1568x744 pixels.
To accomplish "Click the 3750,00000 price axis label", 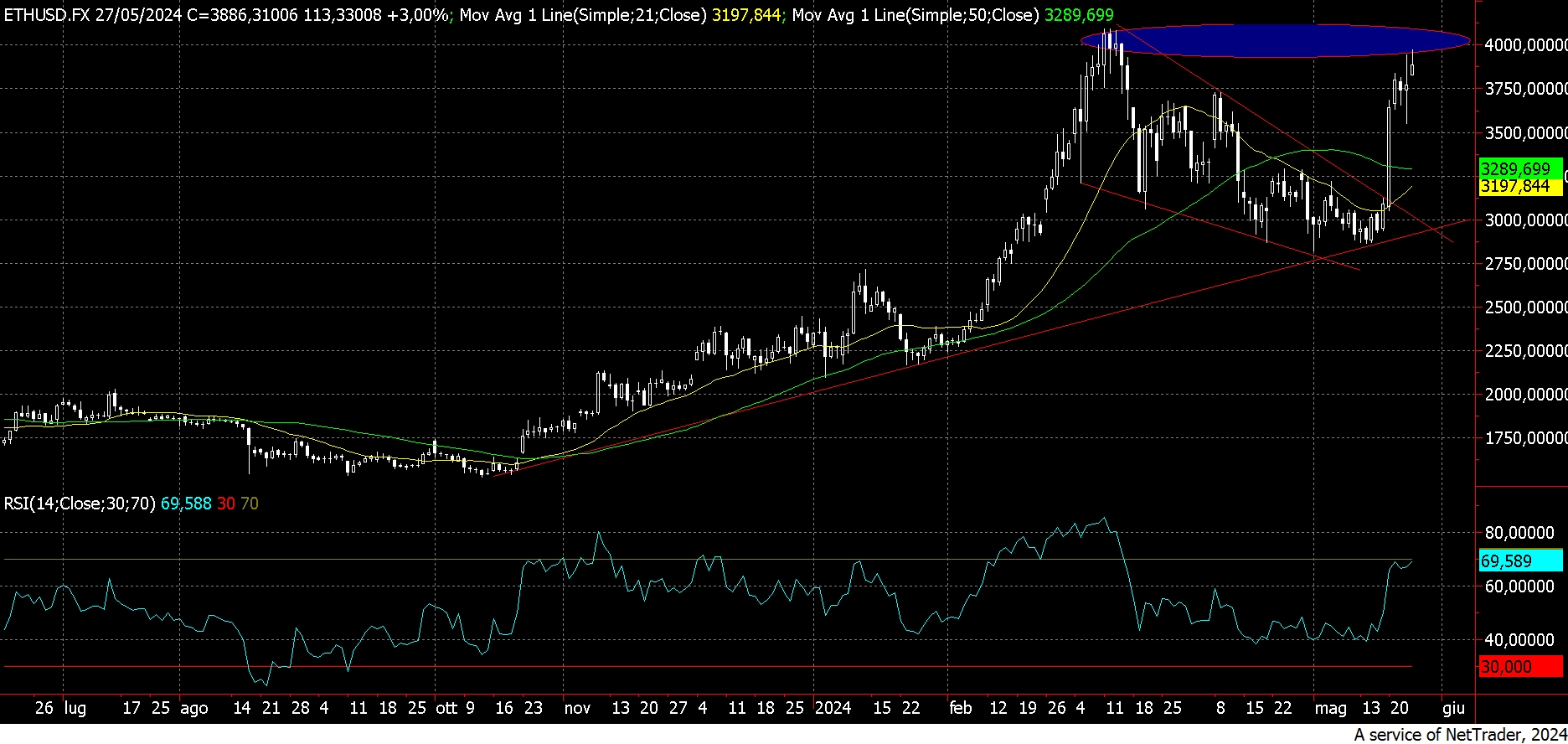I will click(x=1524, y=89).
